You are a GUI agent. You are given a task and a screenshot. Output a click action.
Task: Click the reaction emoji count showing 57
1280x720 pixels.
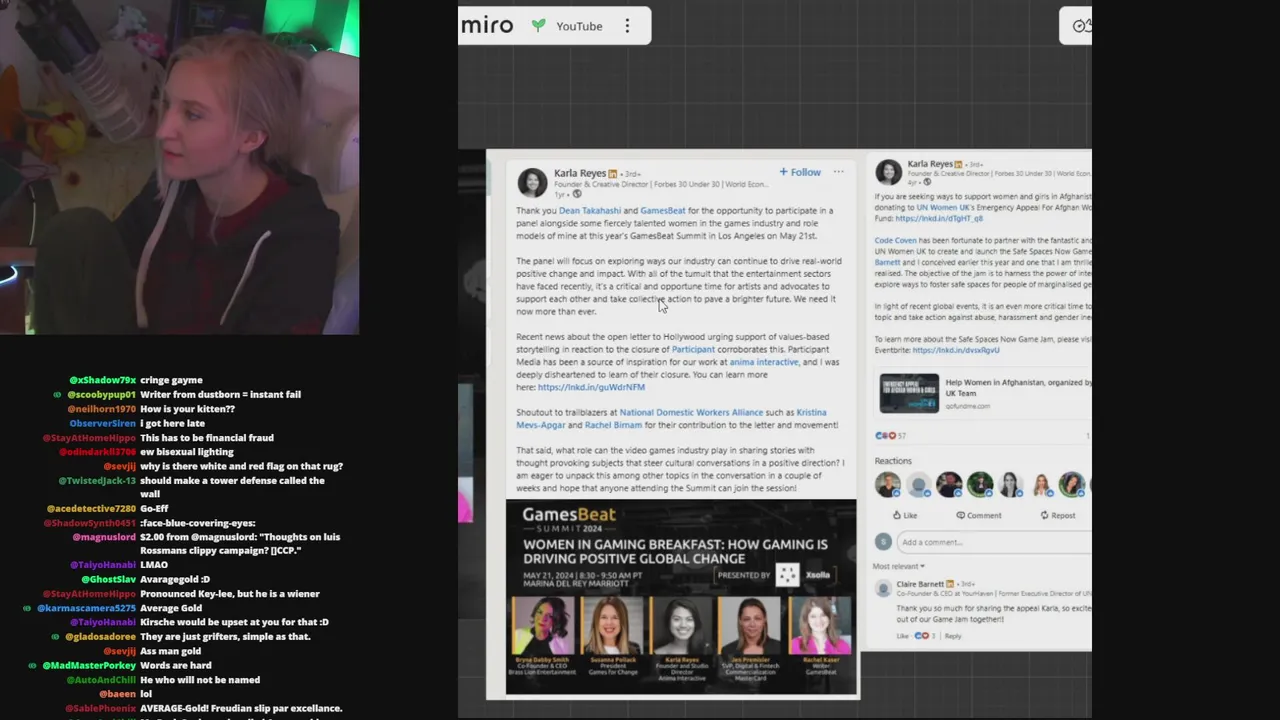point(890,436)
